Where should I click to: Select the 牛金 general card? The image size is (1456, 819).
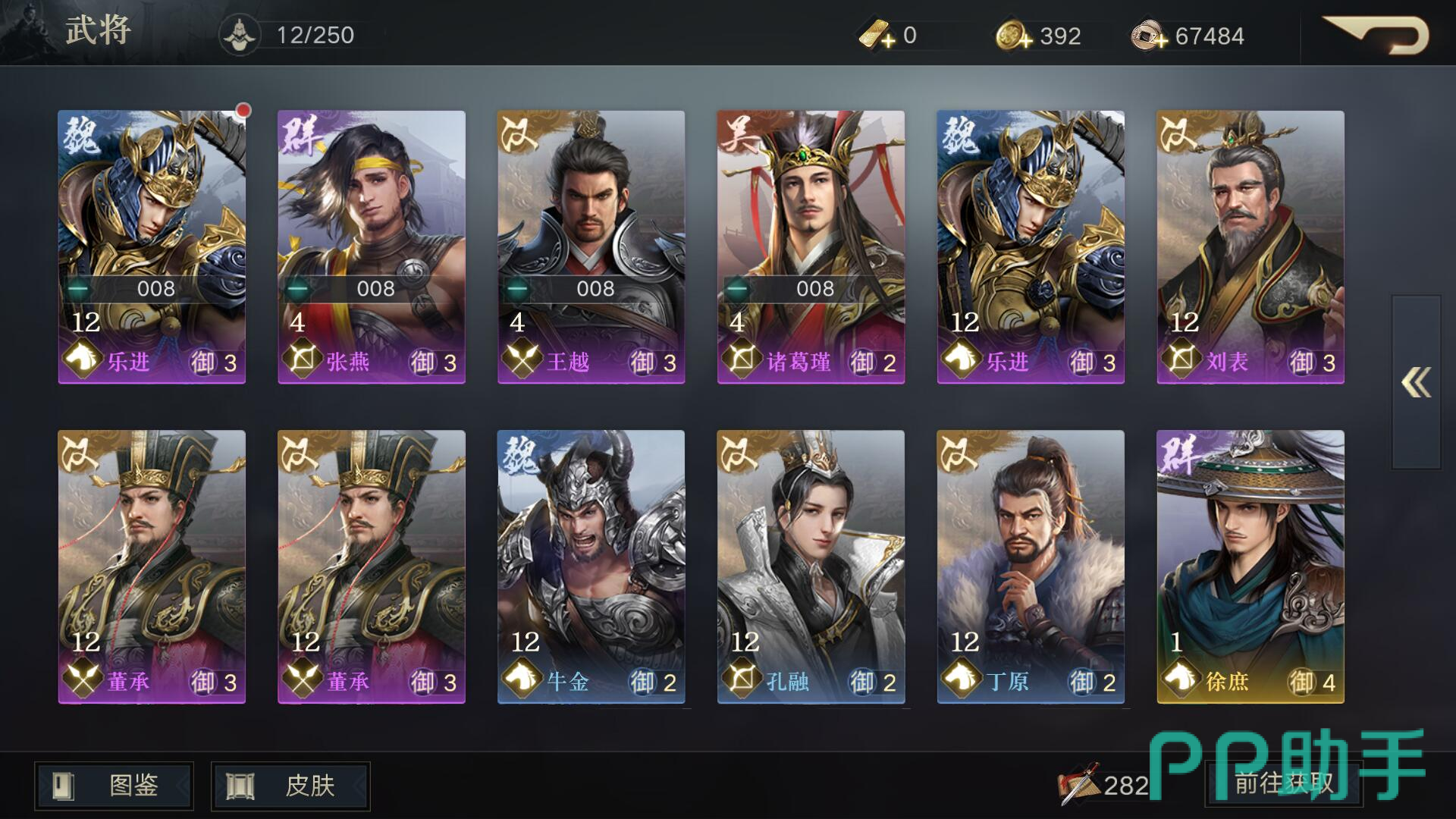pyautogui.click(x=591, y=567)
